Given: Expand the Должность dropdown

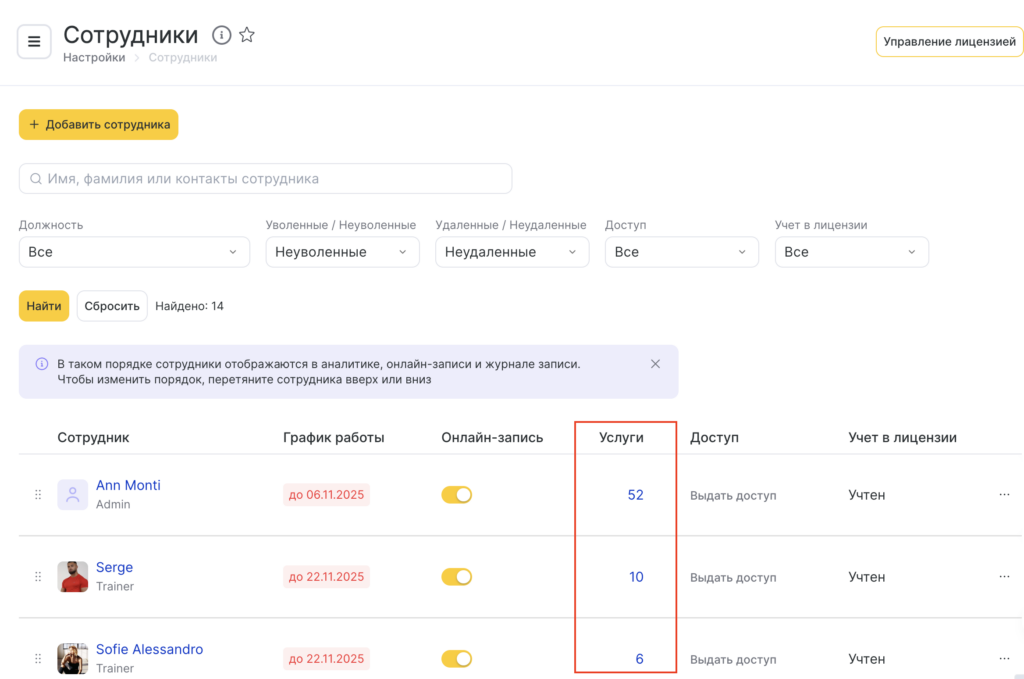Looking at the screenshot, I should click(134, 252).
